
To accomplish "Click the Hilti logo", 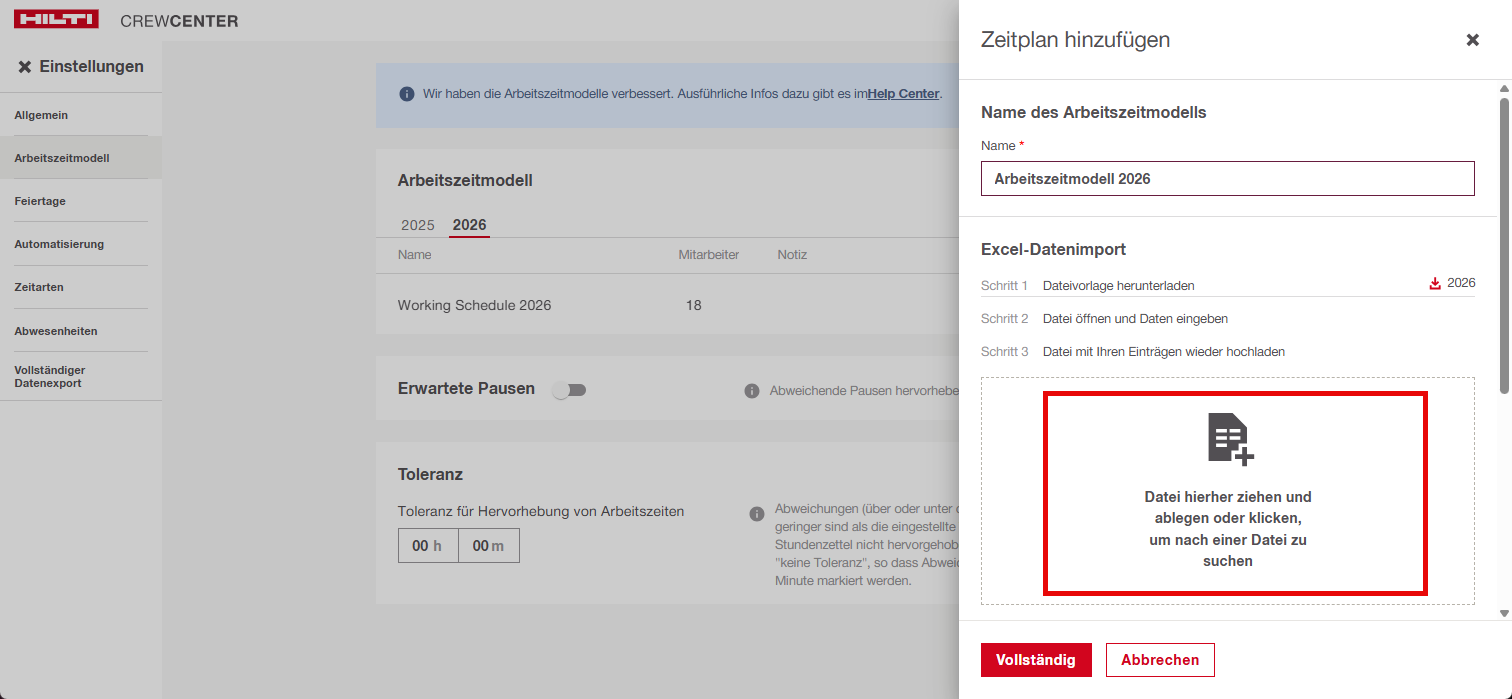I will tap(56, 20).
